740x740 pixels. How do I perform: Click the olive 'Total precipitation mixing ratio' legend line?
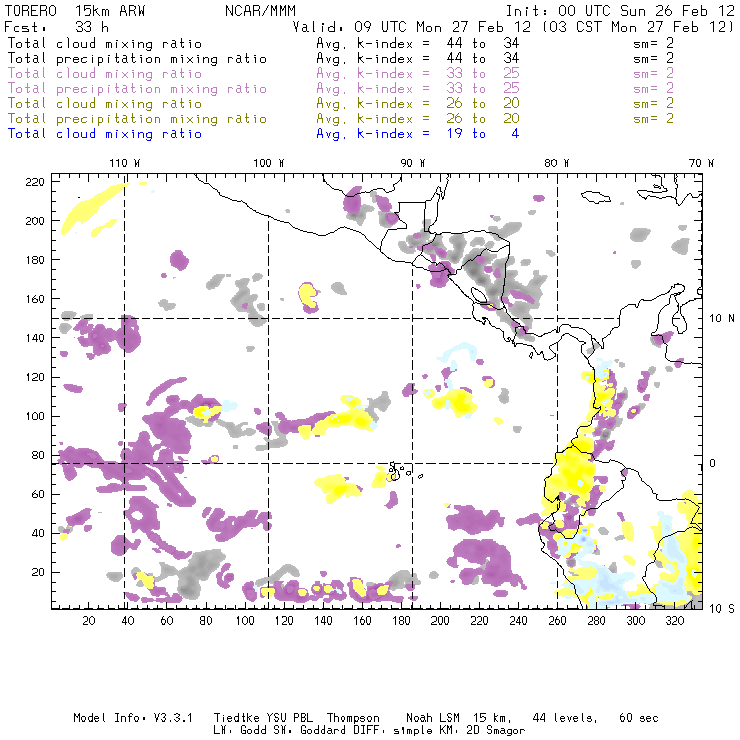point(137,119)
